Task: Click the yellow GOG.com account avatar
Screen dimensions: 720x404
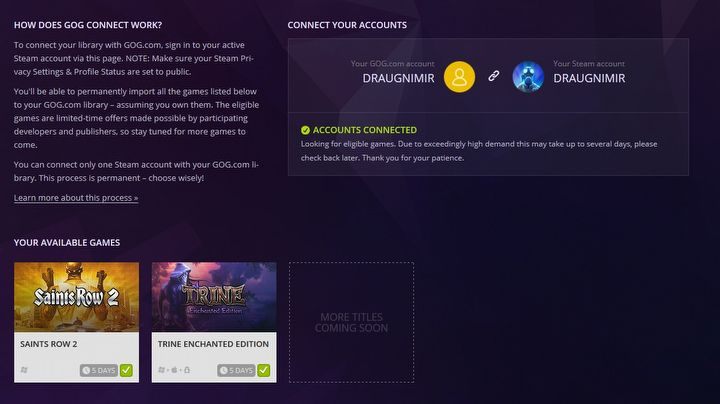Action: pos(459,77)
